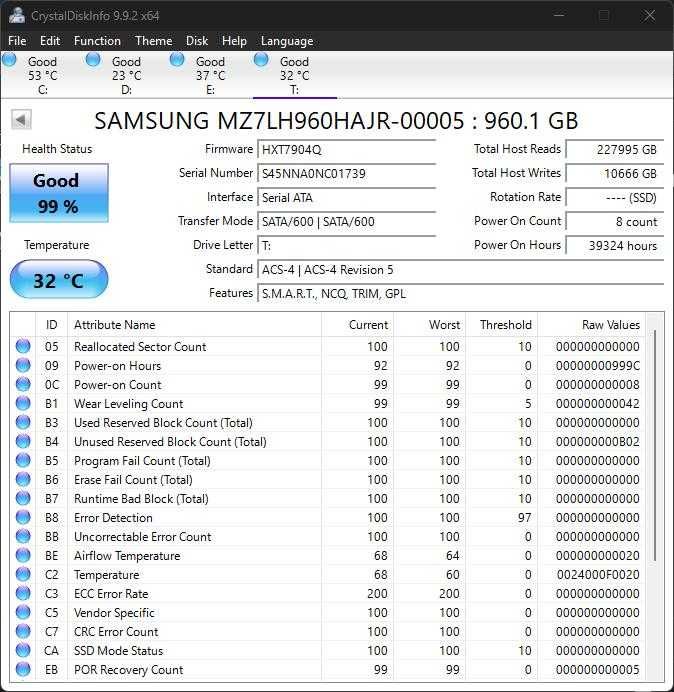Open the Theme menu
Viewport: 674px width, 692px height.
(154, 41)
